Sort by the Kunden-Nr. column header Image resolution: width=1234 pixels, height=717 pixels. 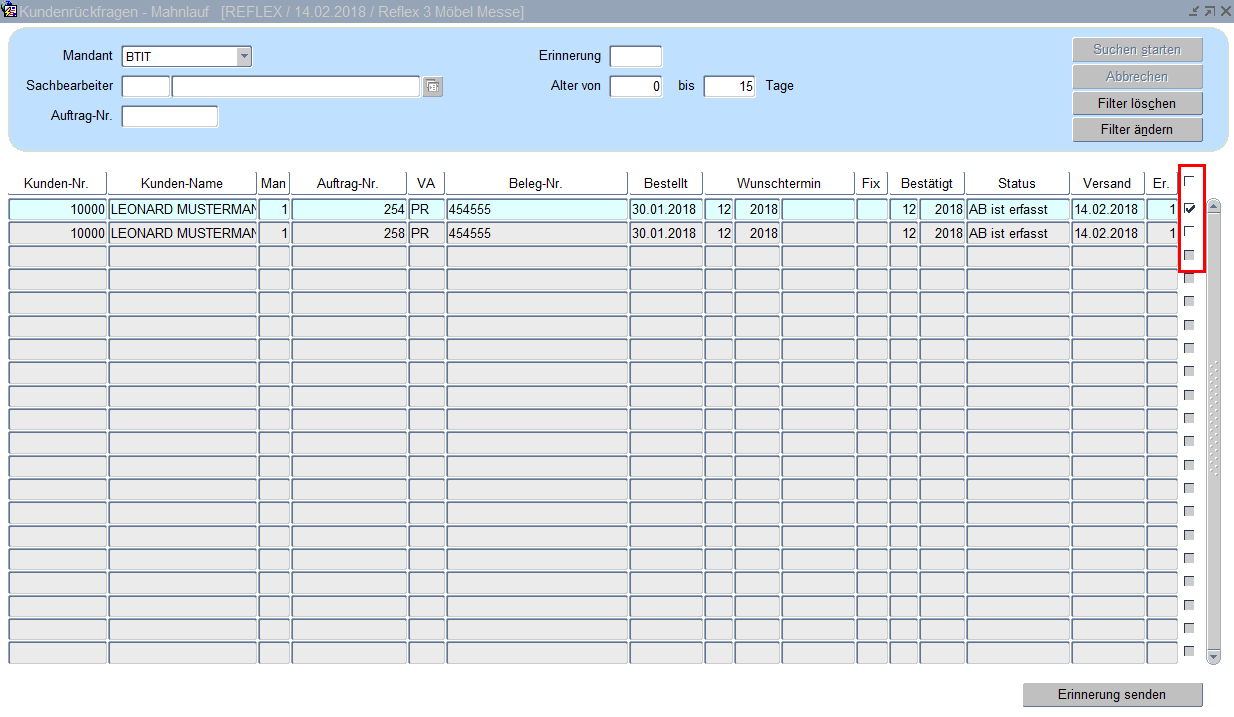[57, 183]
